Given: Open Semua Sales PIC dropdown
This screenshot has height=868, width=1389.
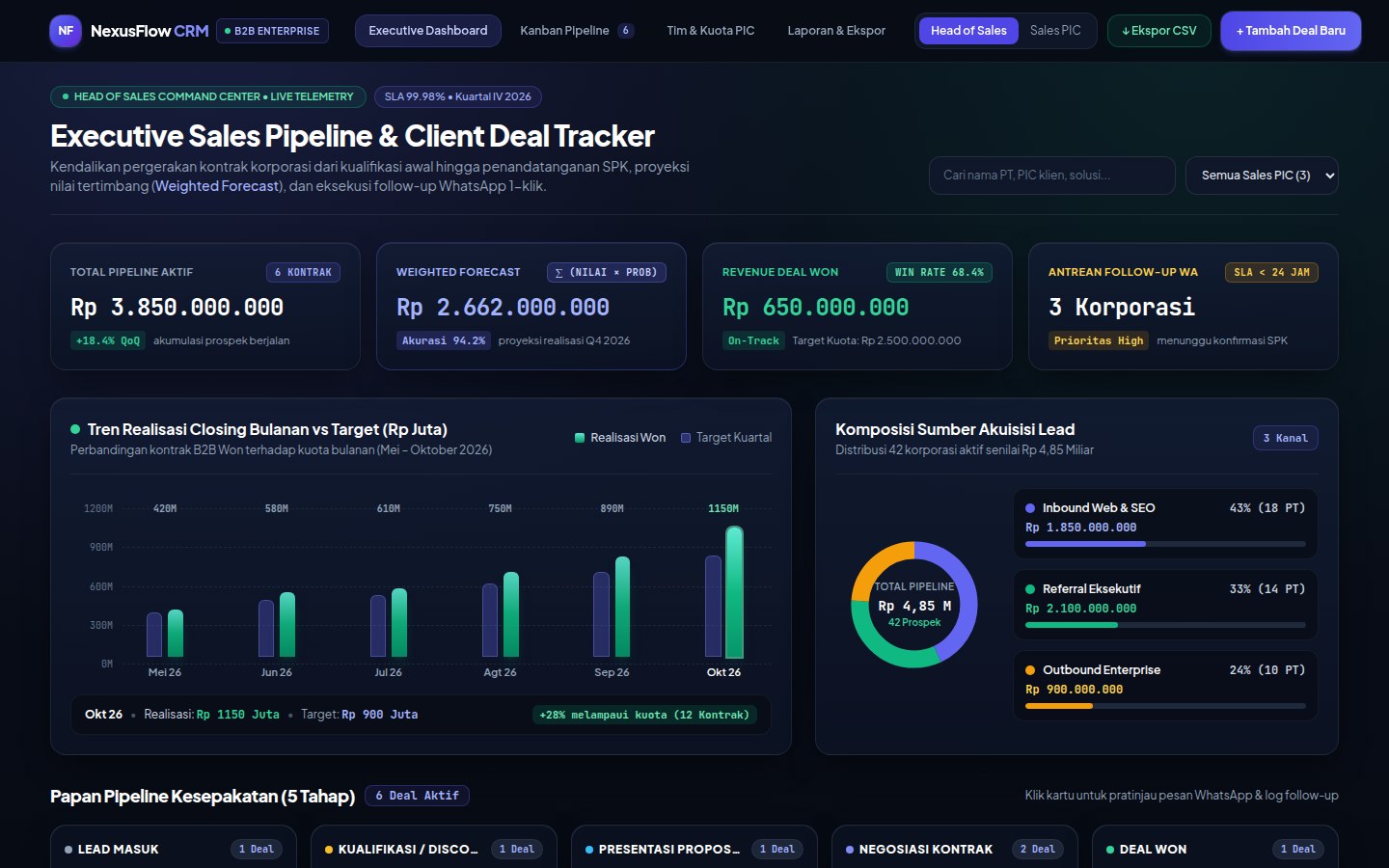Looking at the screenshot, I should click(1262, 176).
